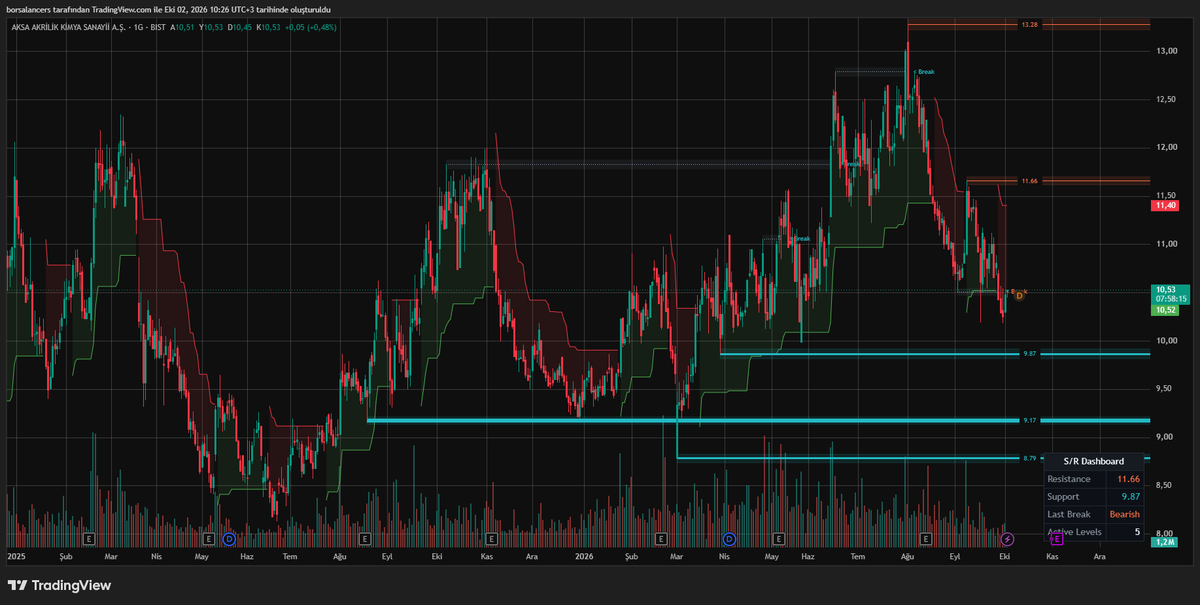This screenshot has width=1200, height=605.
Task: Click the orange D marker beside the current price
Action: coord(1019,295)
